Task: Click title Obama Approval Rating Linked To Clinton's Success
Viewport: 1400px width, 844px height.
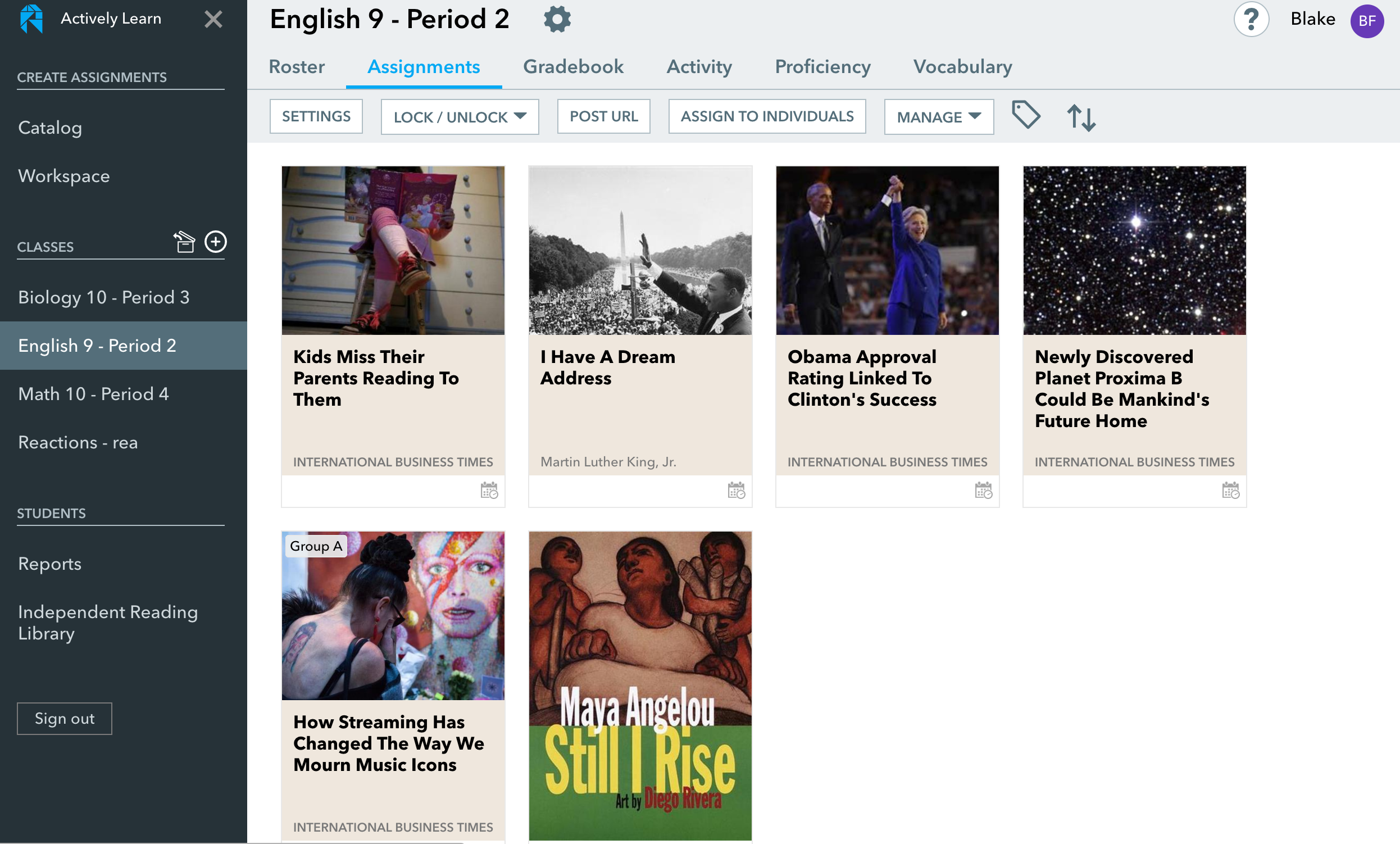Action: point(862,378)
